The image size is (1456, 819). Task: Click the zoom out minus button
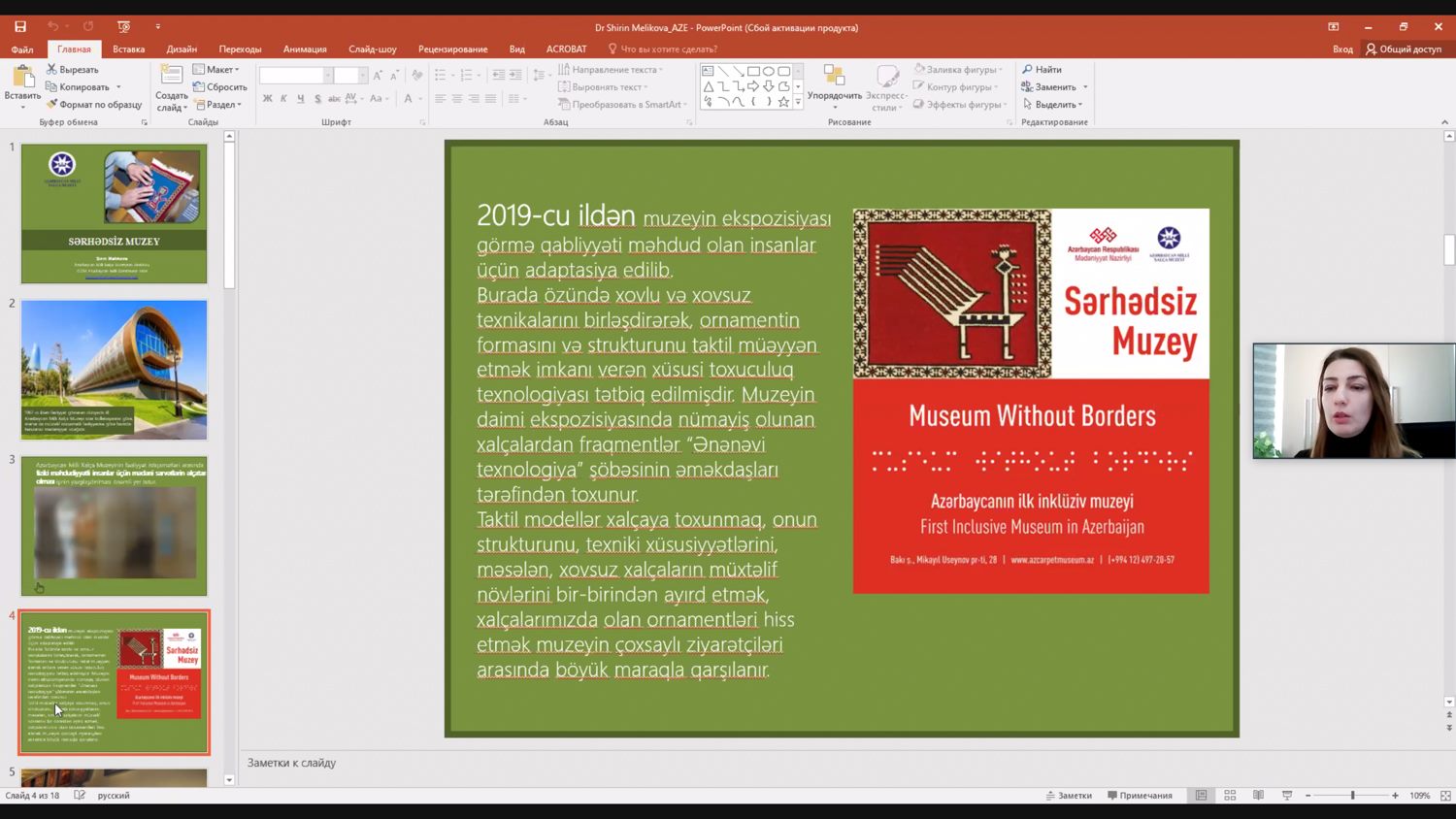(1307, 796)
